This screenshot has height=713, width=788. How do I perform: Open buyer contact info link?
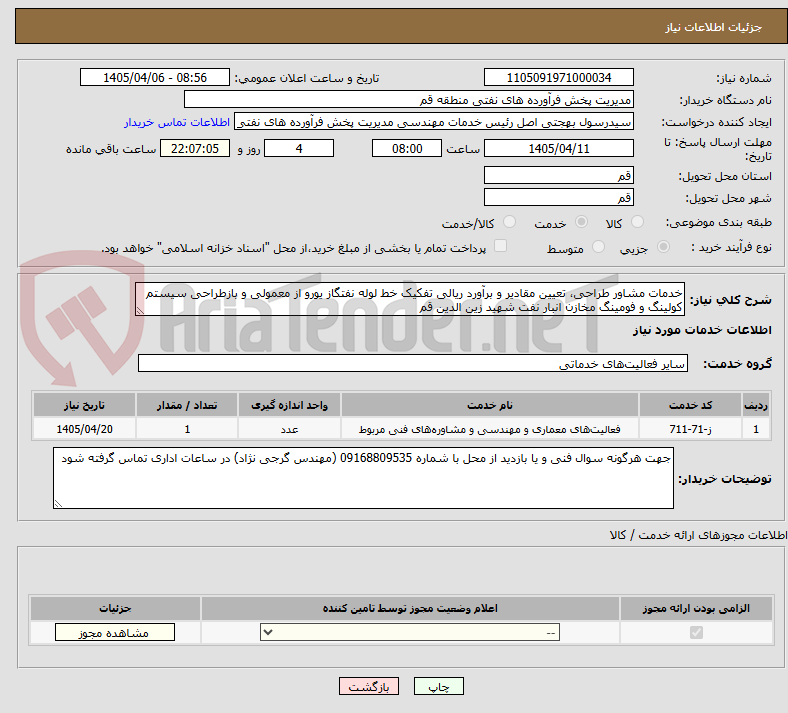(177, 122)
